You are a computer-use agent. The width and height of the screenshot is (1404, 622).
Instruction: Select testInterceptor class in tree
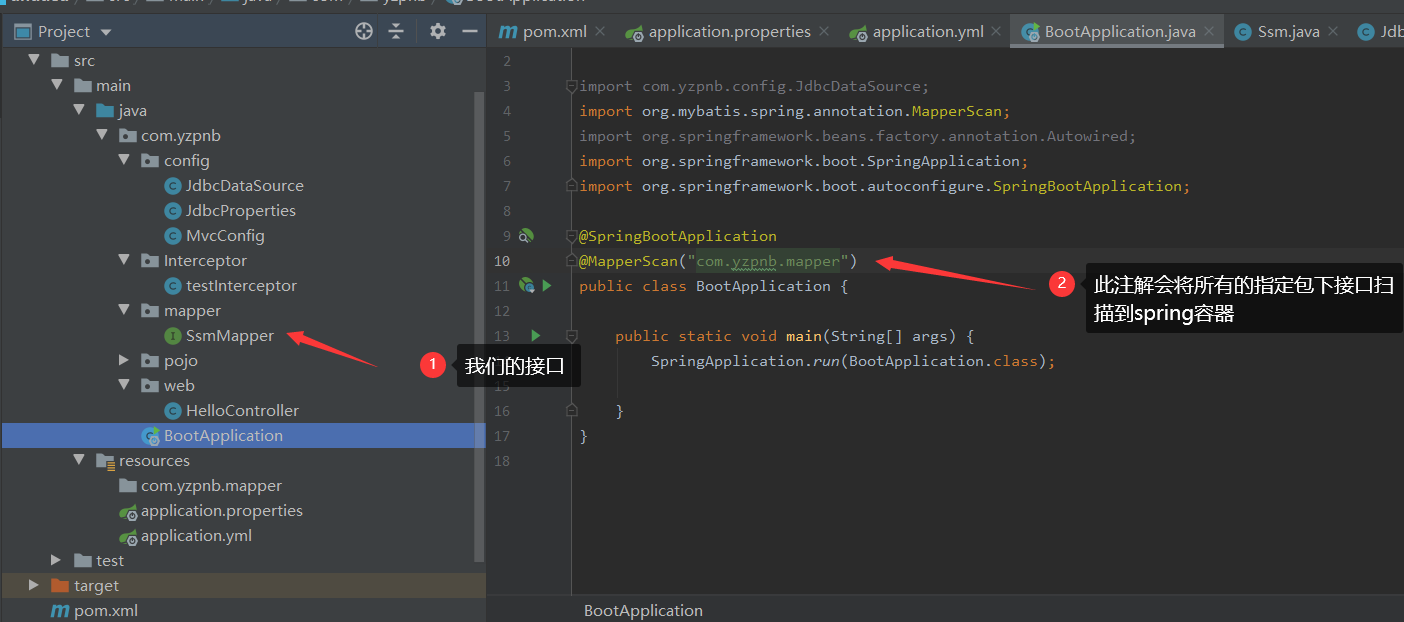[230, 285]
